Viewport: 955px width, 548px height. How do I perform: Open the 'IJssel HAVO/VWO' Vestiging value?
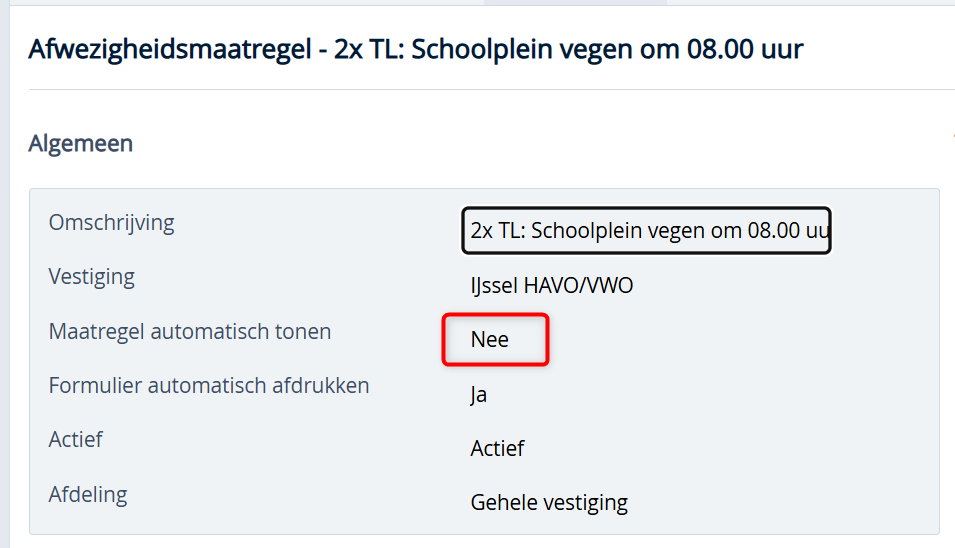click(551, 286)
